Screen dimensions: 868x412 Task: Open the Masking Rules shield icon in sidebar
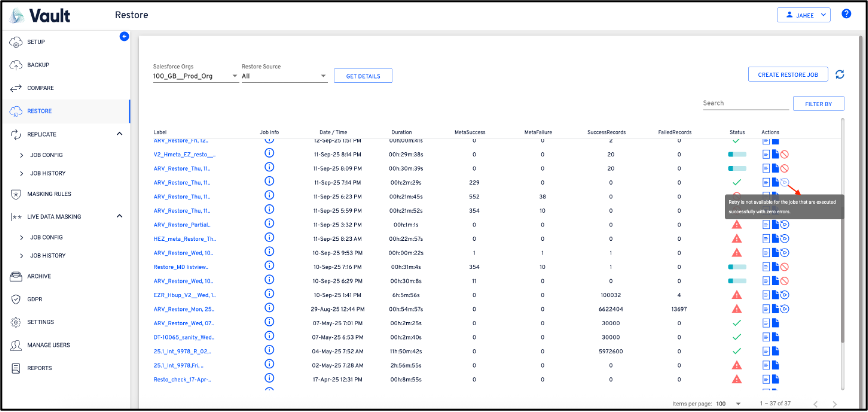click(x=16, y=193)
